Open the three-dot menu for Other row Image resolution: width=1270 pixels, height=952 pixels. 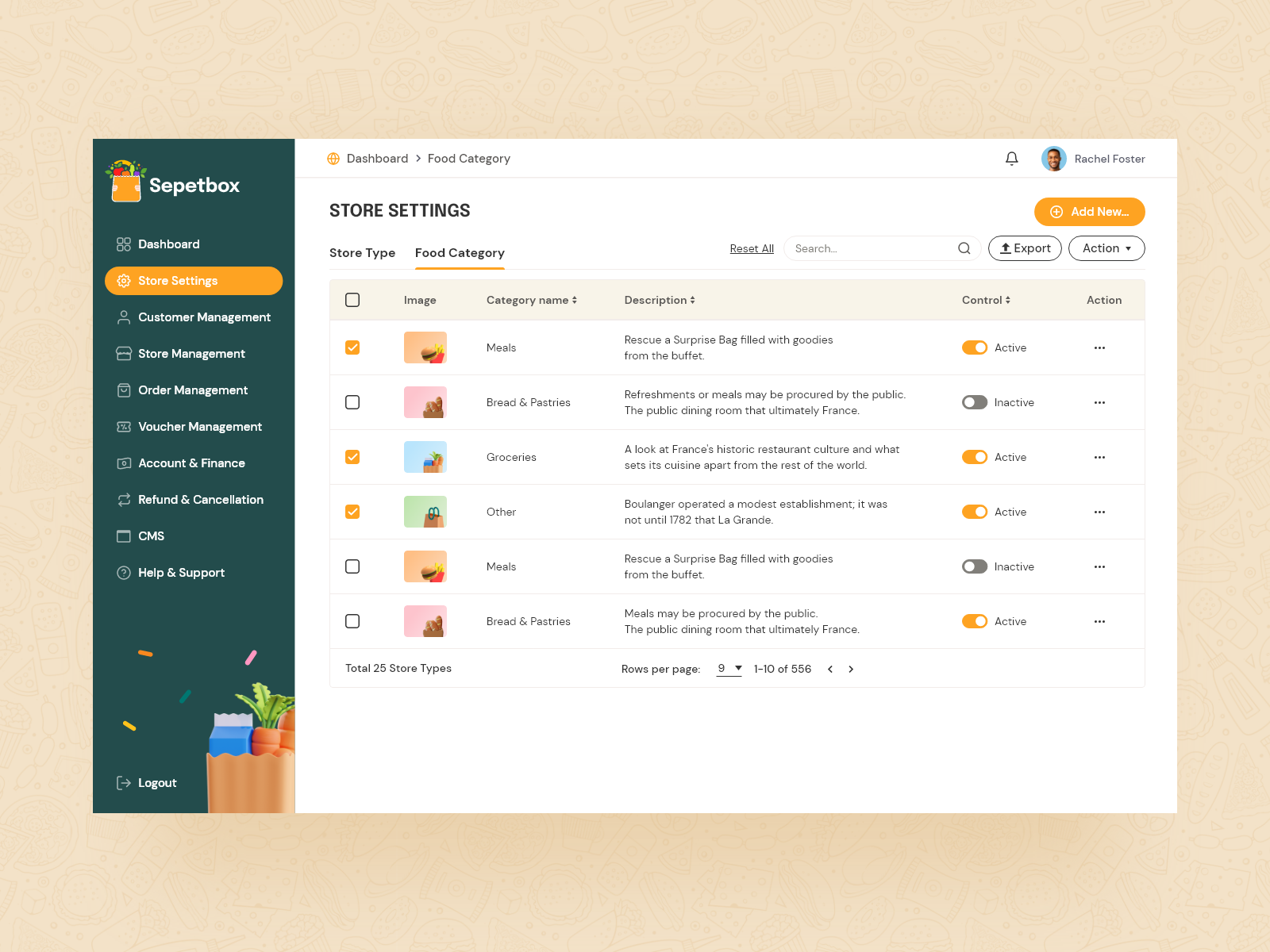1099,512
